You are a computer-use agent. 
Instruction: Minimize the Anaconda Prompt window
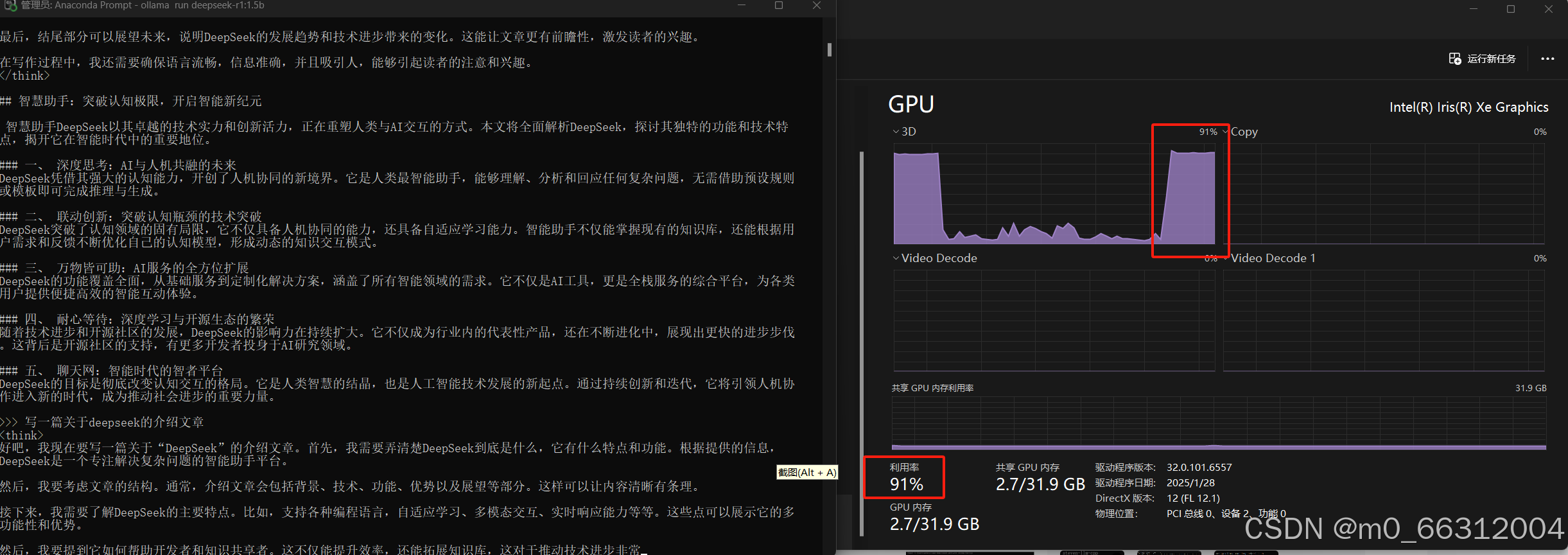click(742, 6)
